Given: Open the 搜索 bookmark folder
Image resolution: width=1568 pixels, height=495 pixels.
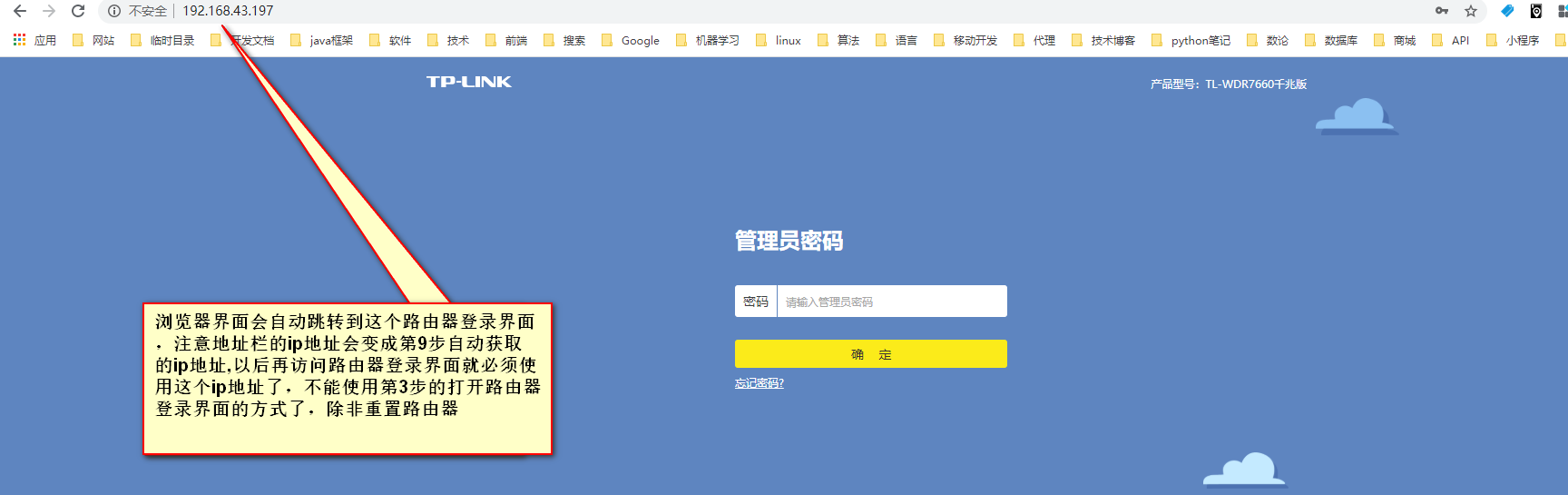Looking at the screenshot, I should click(x=564, y=40).
